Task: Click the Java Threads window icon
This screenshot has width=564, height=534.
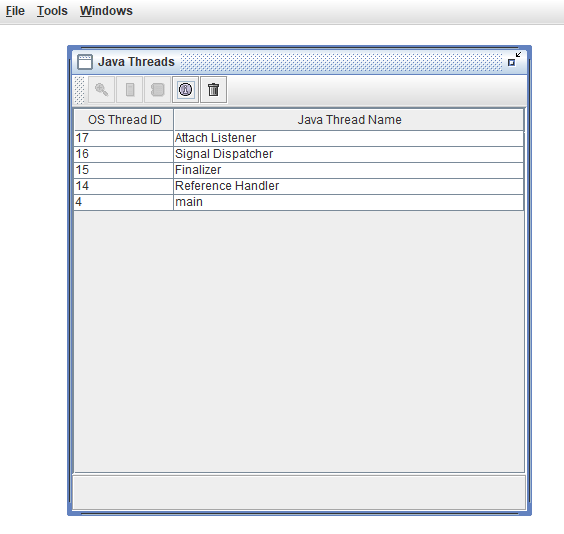Action: [x=85, y=61]
